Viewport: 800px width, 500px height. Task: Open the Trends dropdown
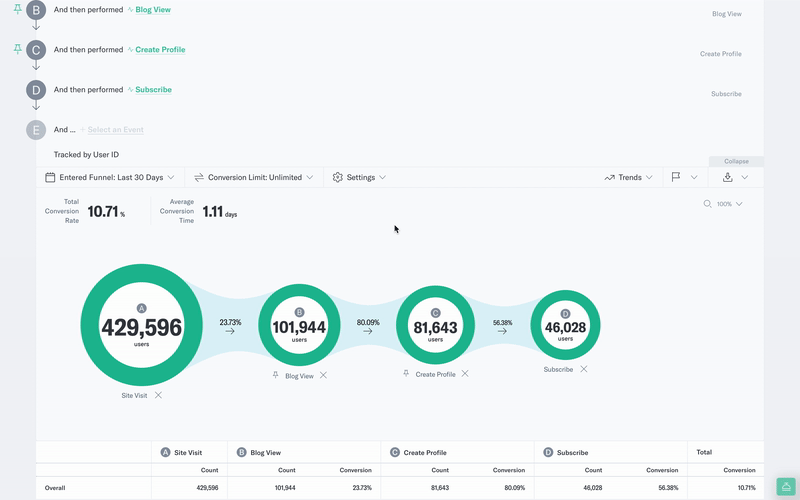tap(629, 177)
